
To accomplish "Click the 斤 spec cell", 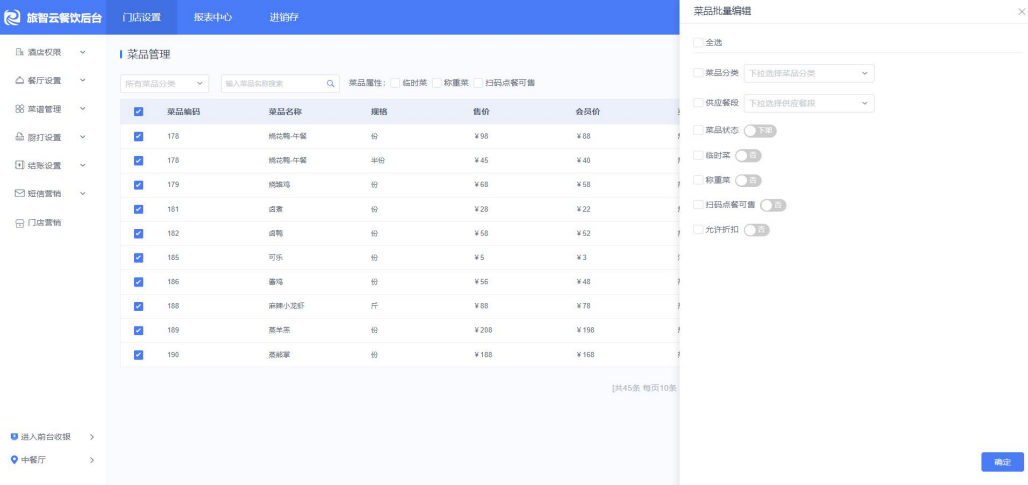I will coord(374,306).
